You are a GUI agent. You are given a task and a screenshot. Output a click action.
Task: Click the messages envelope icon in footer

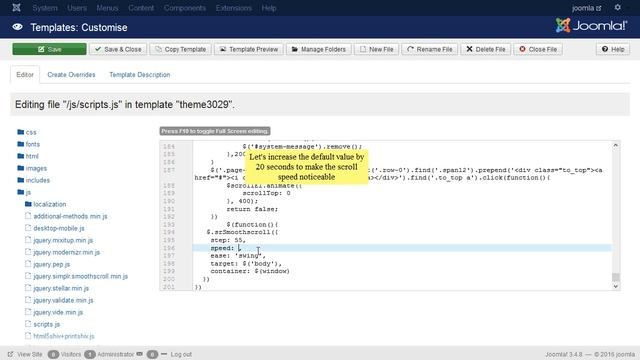[x=140, y=354]
